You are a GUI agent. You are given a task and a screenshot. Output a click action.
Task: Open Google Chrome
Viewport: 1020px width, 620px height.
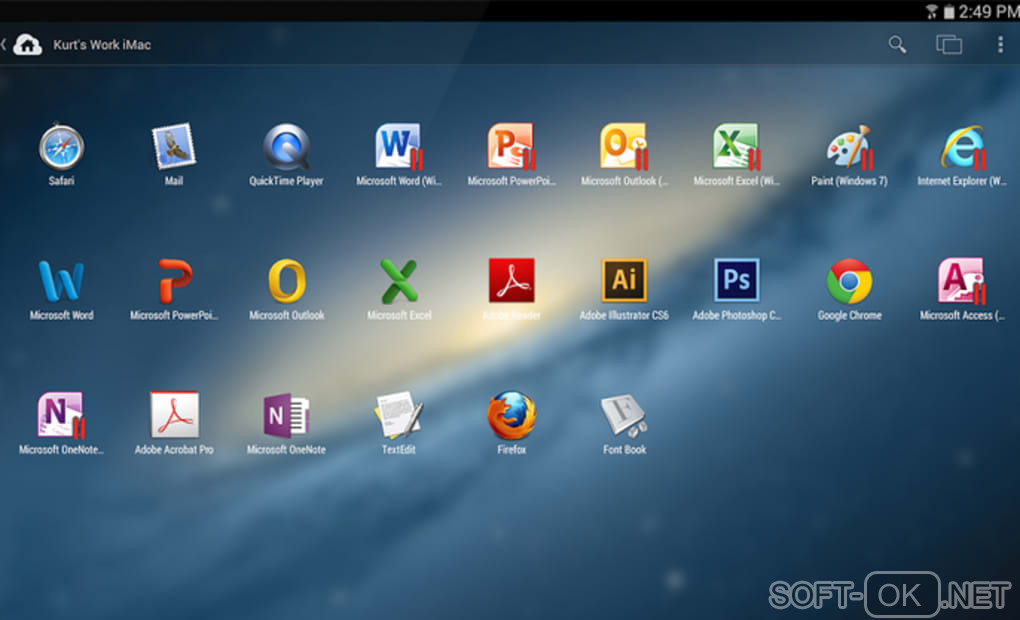point(849,281)
